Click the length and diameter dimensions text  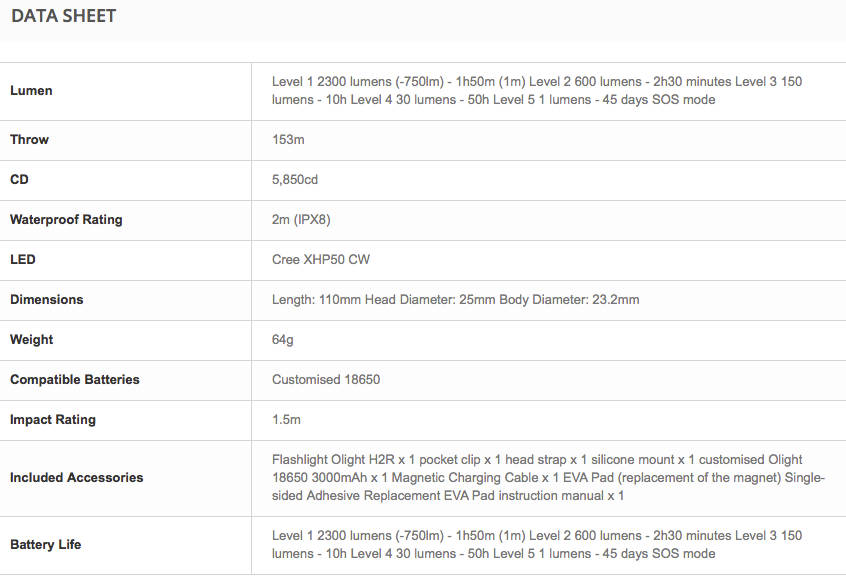pos(455,300)
